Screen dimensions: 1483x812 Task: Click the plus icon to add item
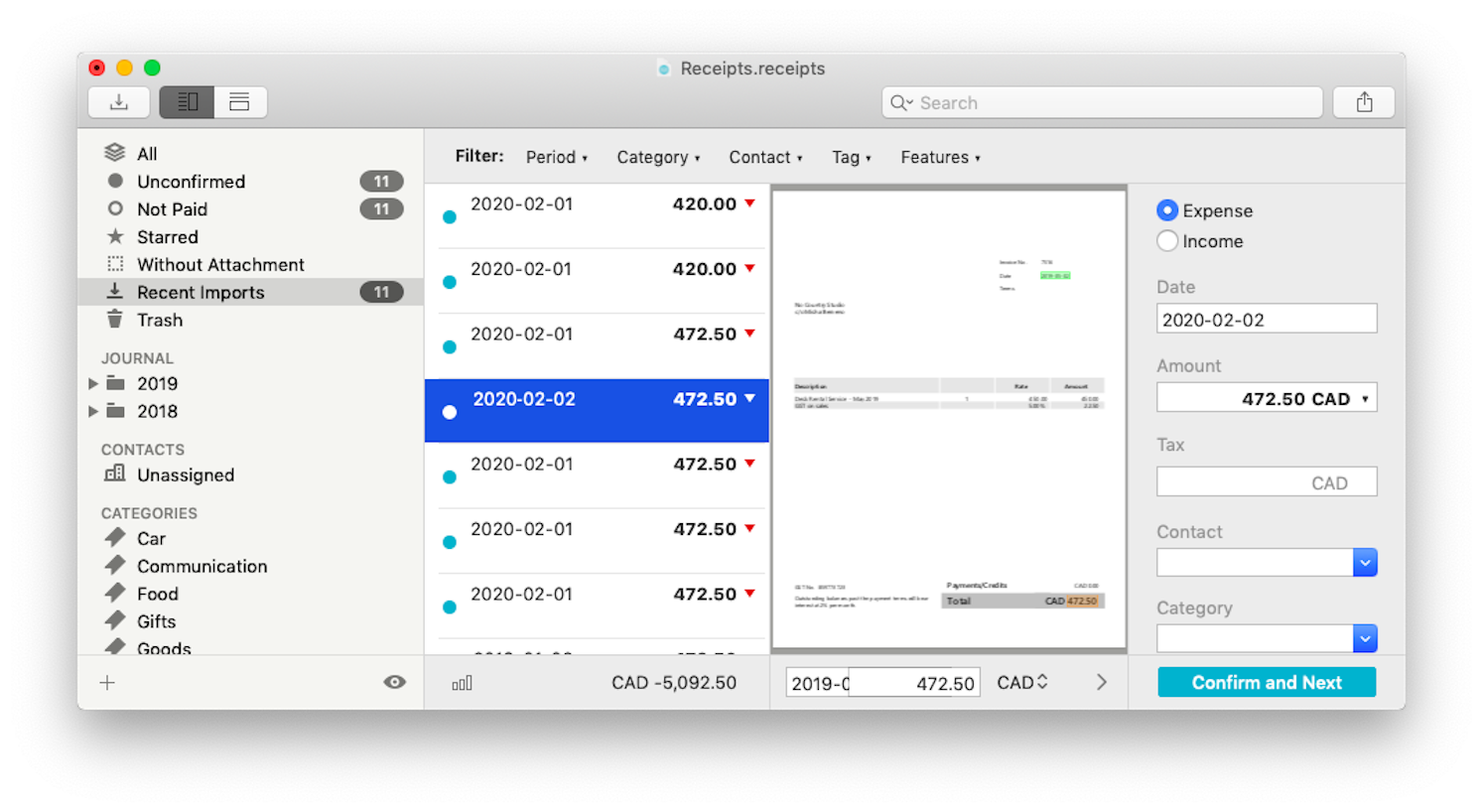107,683
